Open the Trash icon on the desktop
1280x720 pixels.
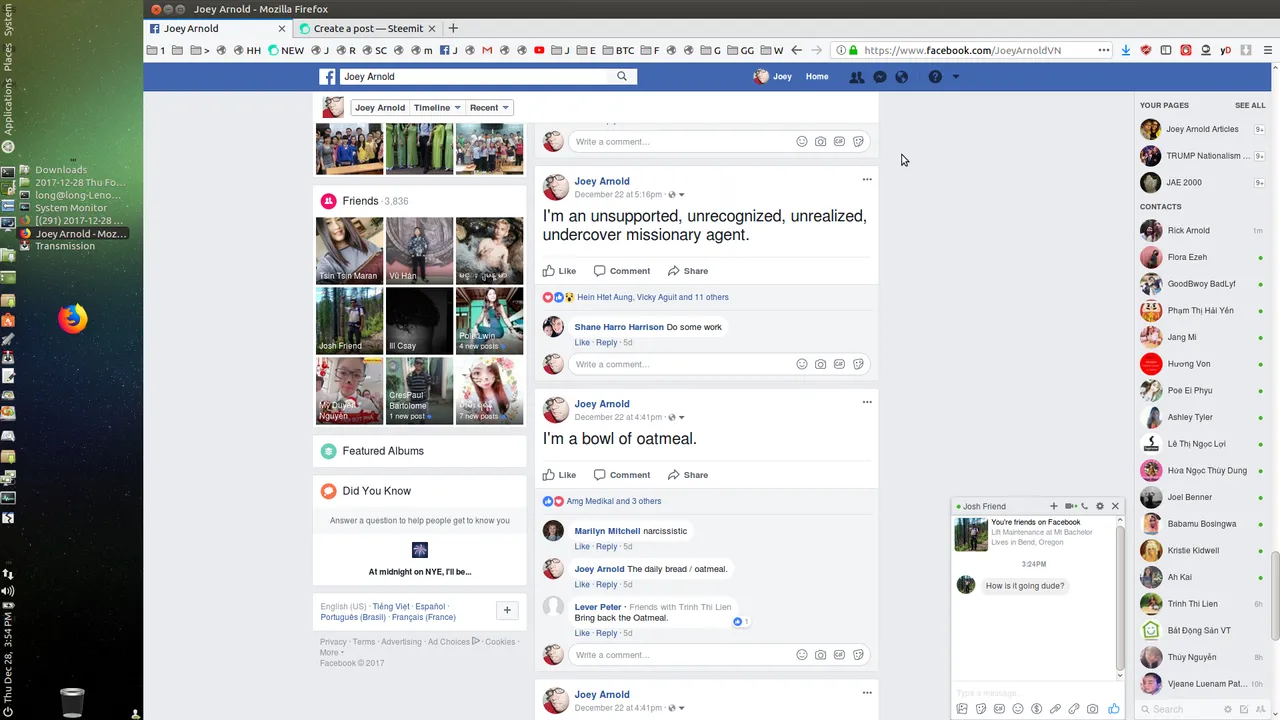click(72, 702)
